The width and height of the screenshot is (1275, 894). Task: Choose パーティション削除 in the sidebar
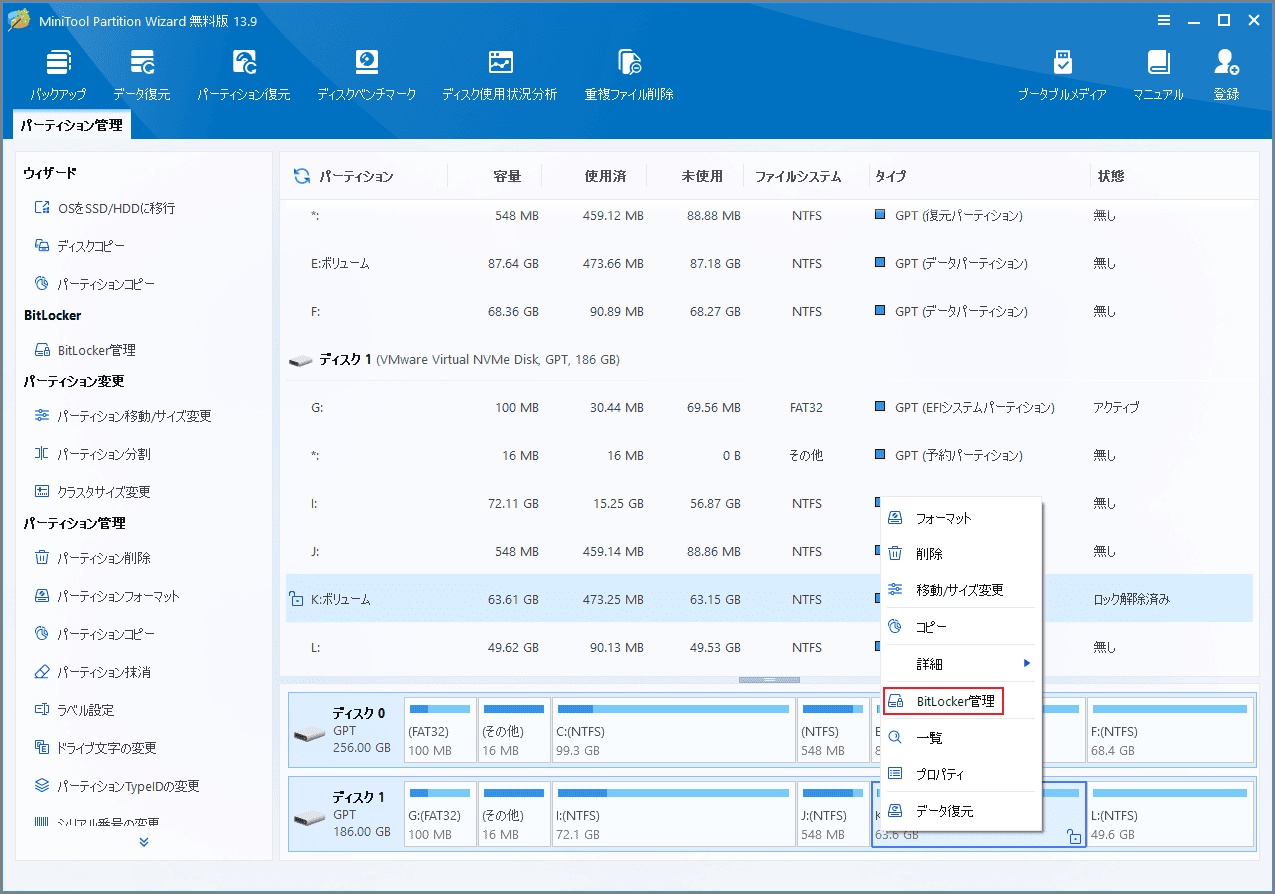(93, 558)
